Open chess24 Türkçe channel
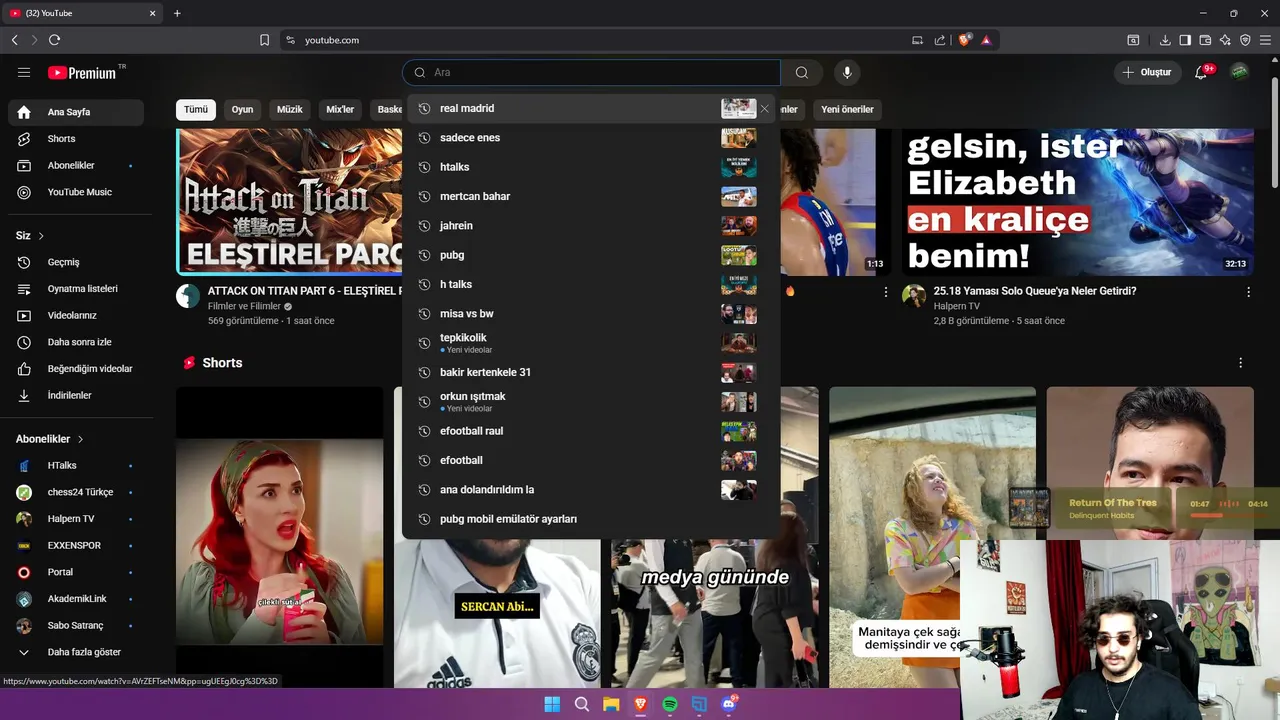The height and width of the screenshot is (720, 1280). 76,492
